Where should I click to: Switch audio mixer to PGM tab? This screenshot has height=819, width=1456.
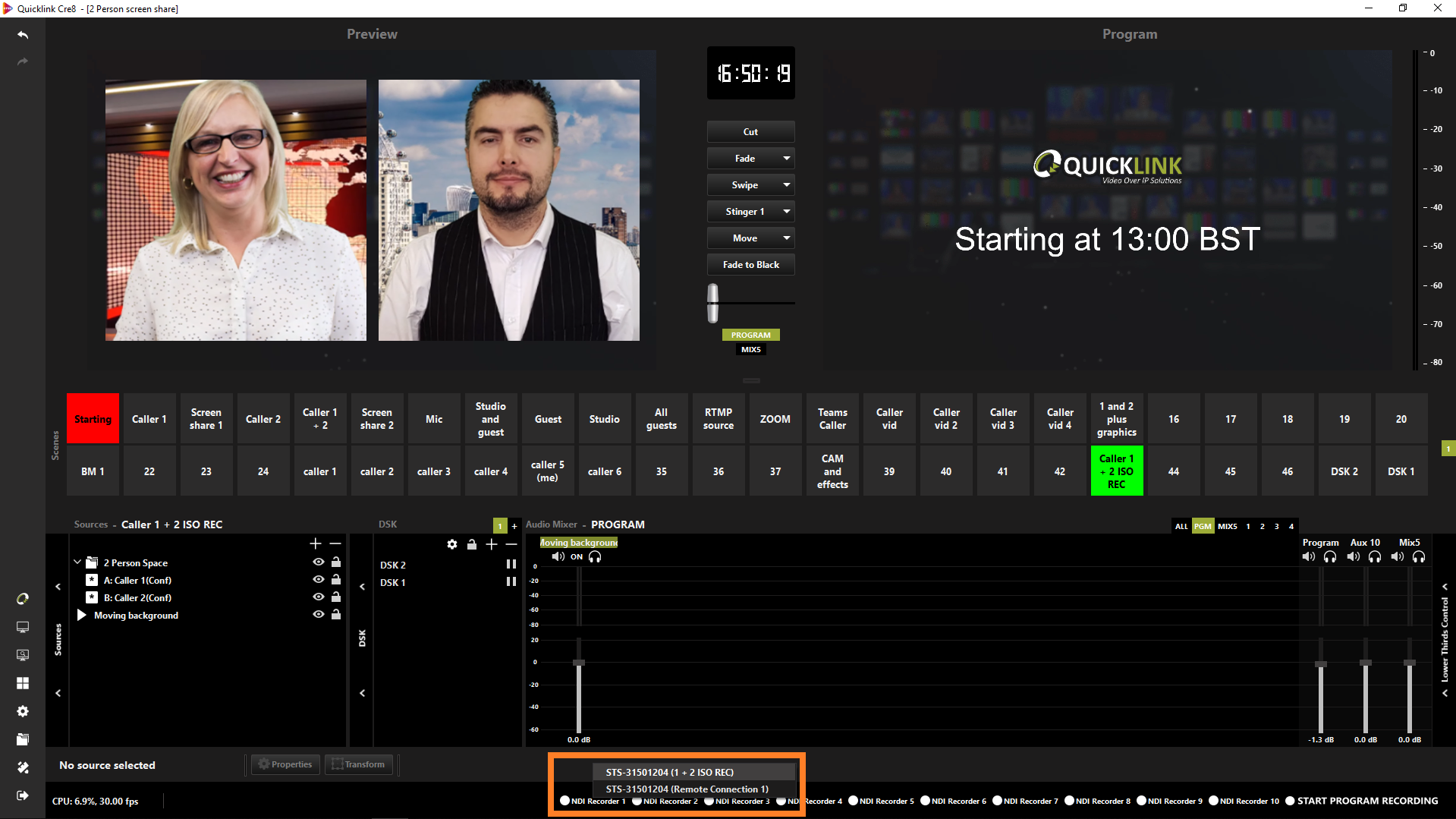(1203, 526)
